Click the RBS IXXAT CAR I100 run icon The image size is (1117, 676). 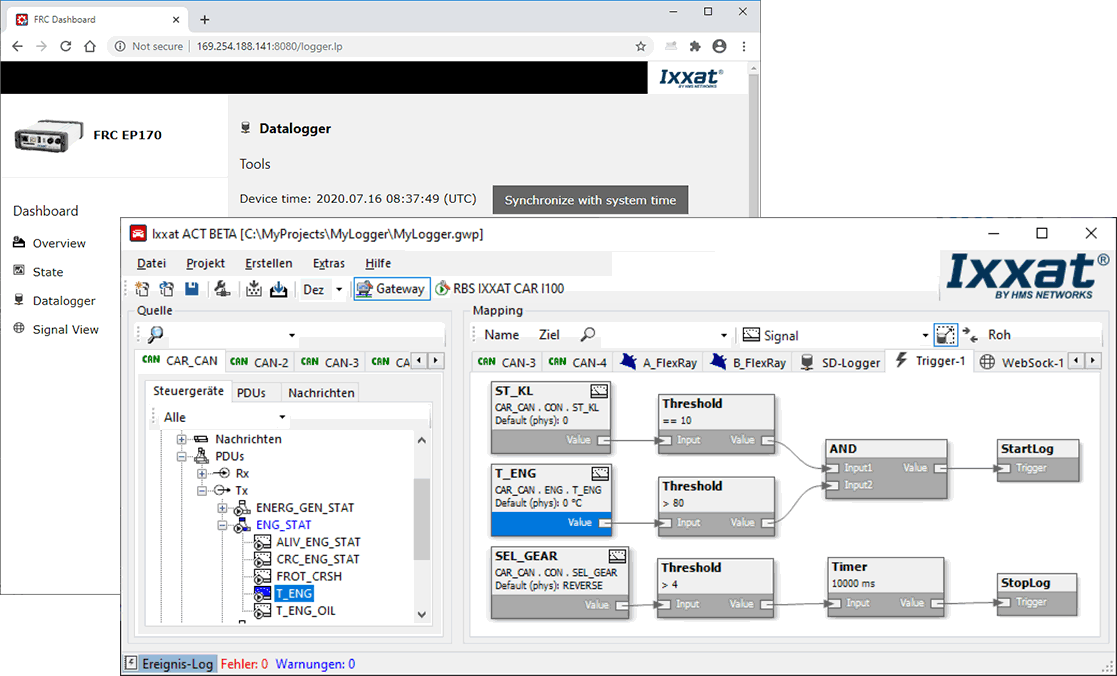[442, 288]
